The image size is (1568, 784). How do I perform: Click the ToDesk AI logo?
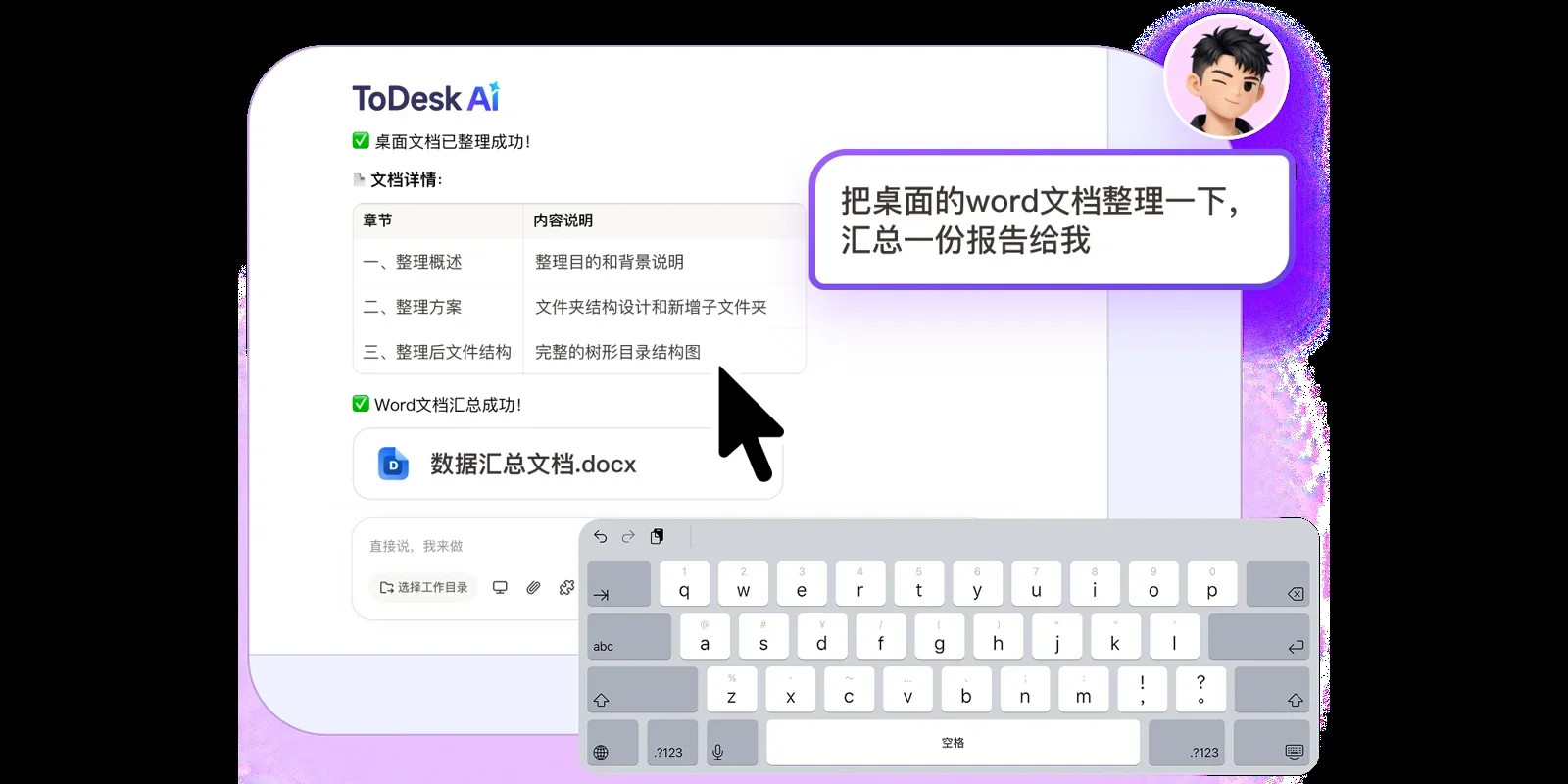426,98
